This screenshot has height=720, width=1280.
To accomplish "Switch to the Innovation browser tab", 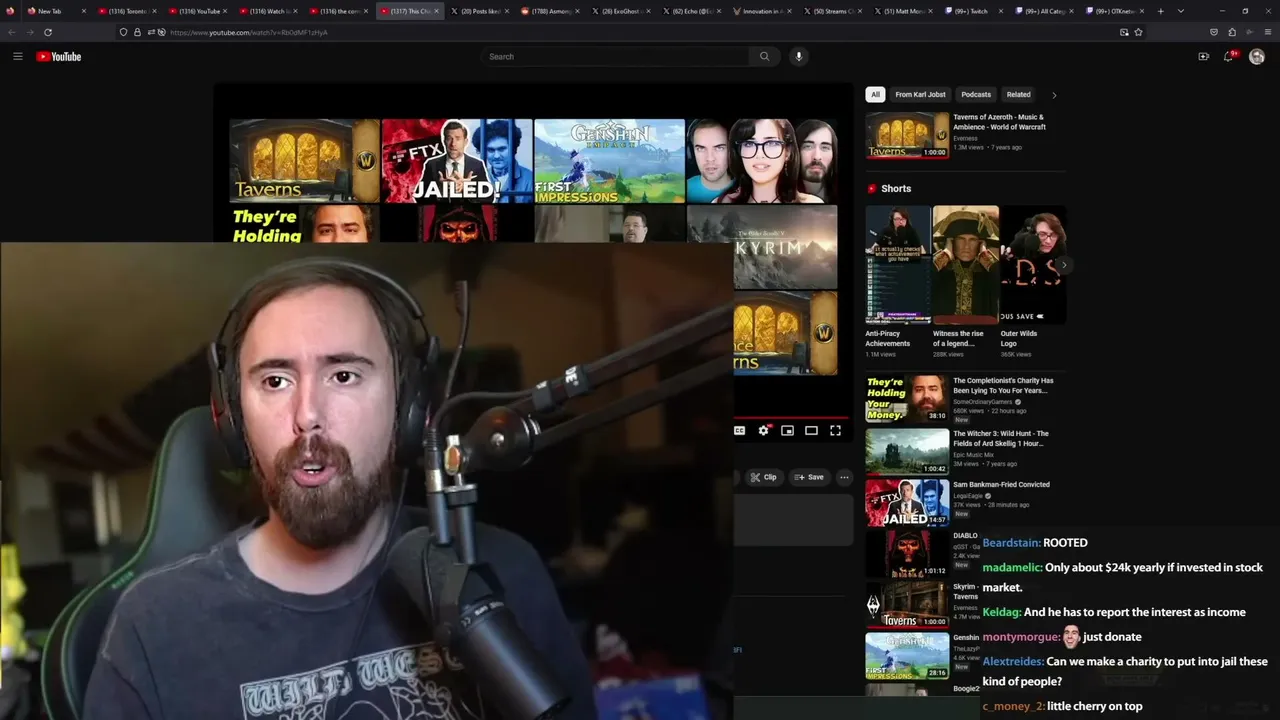I will point(761,11).
